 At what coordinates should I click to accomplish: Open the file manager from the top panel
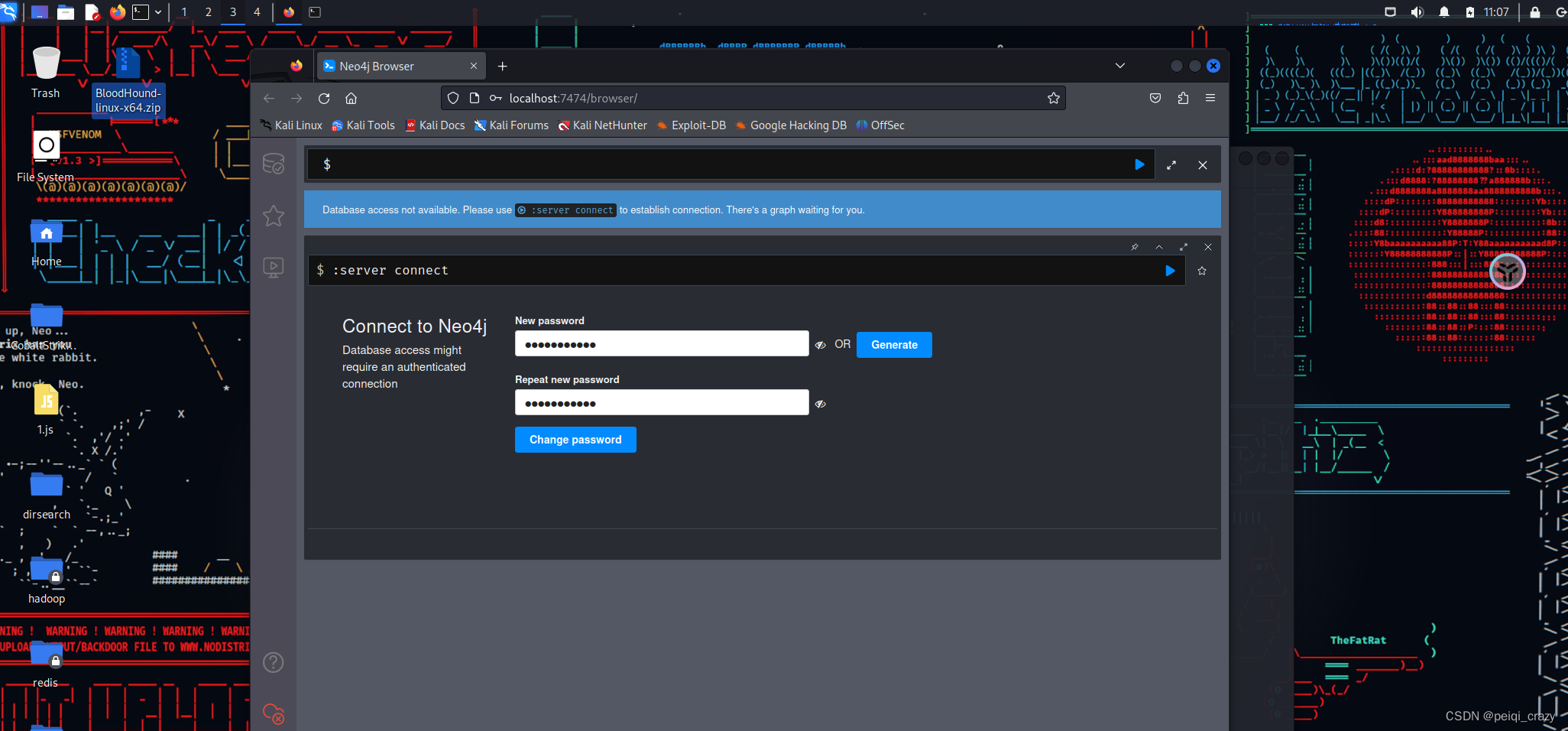coord(66,12)
